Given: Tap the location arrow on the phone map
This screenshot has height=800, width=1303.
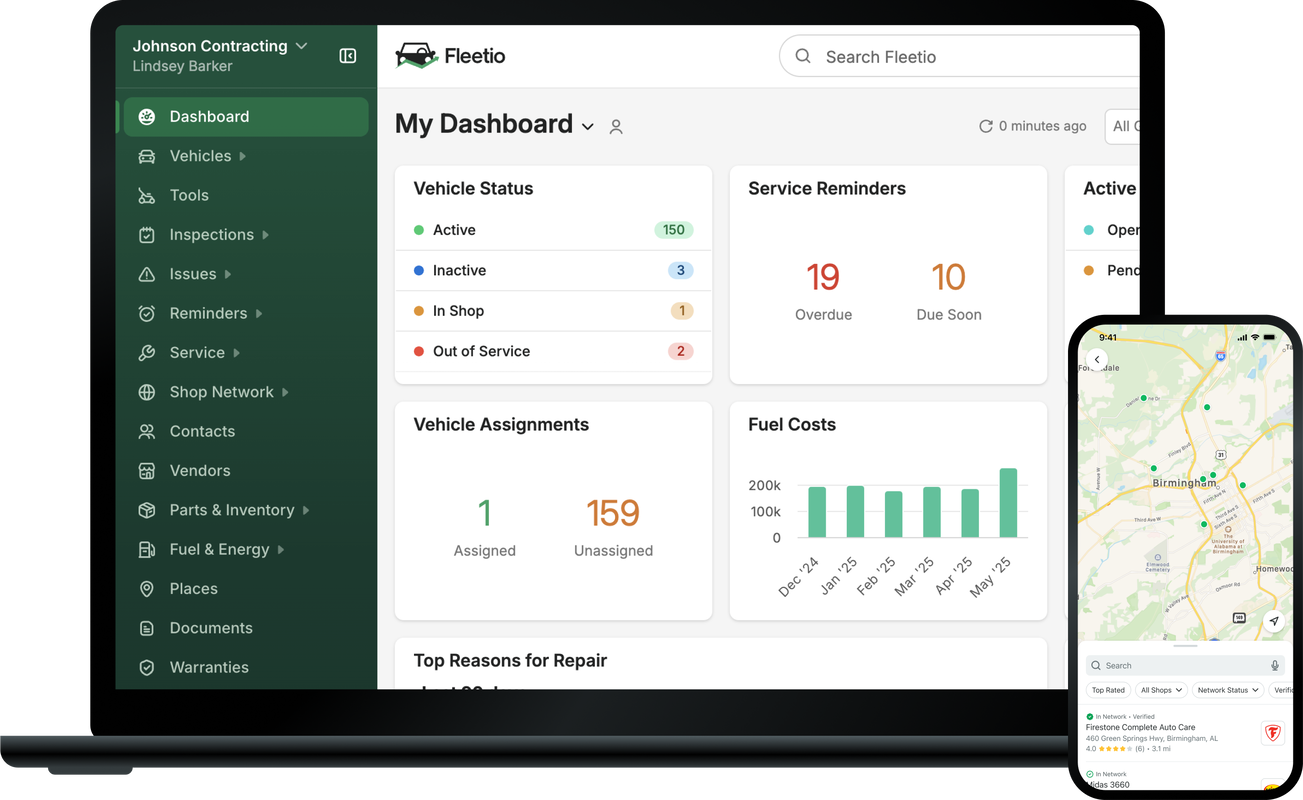Looking at the screenshot, I should [1274, 621].
